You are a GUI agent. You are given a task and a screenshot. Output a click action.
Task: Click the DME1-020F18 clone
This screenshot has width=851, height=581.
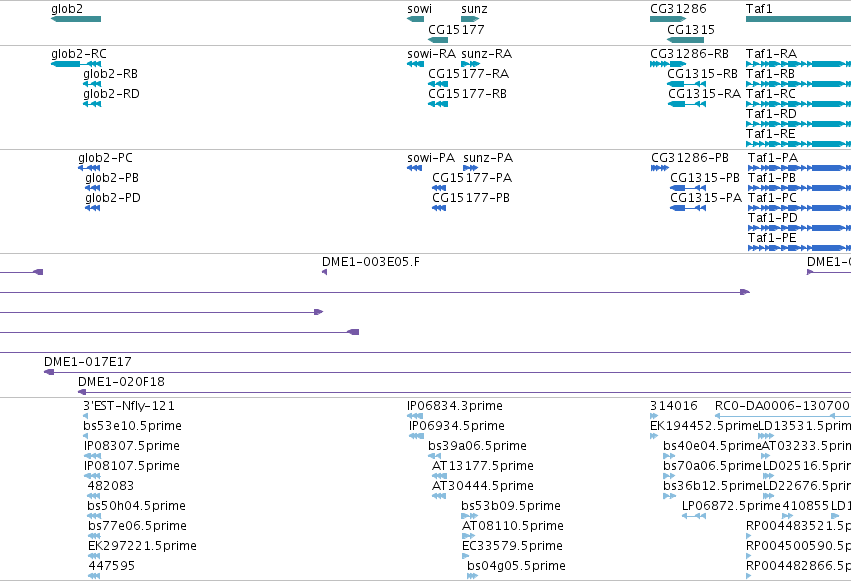(x=121, y=382)
